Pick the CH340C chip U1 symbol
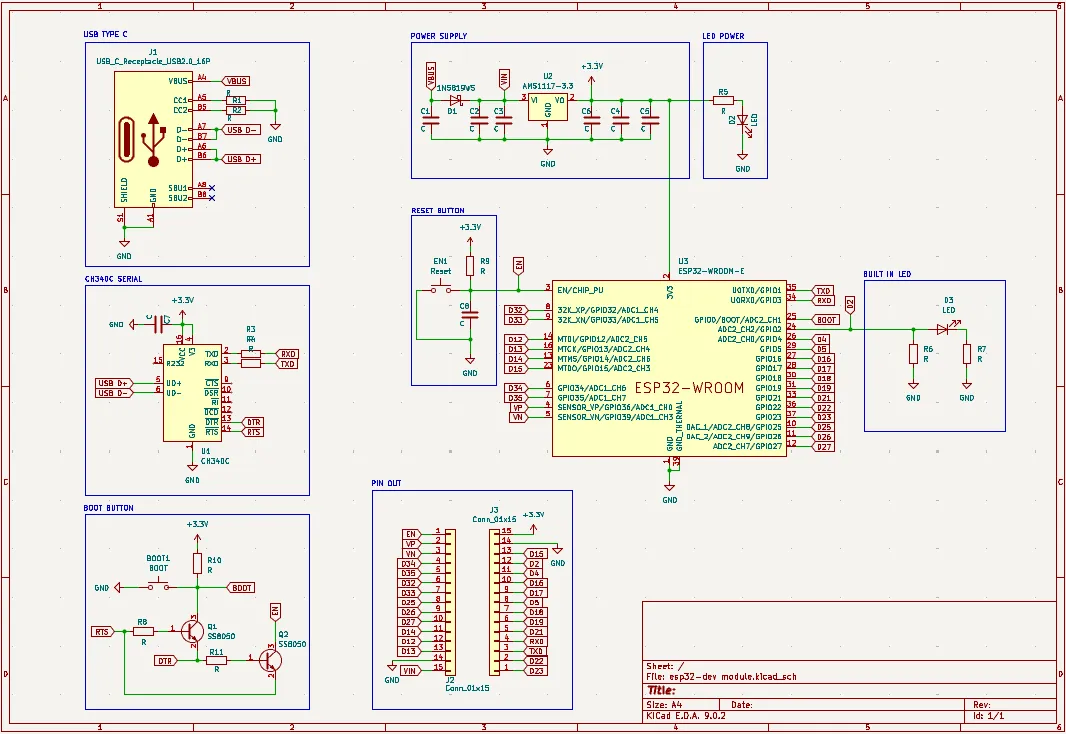The height and width of the screenshot is (734, 1066). [x=192, y=392]
